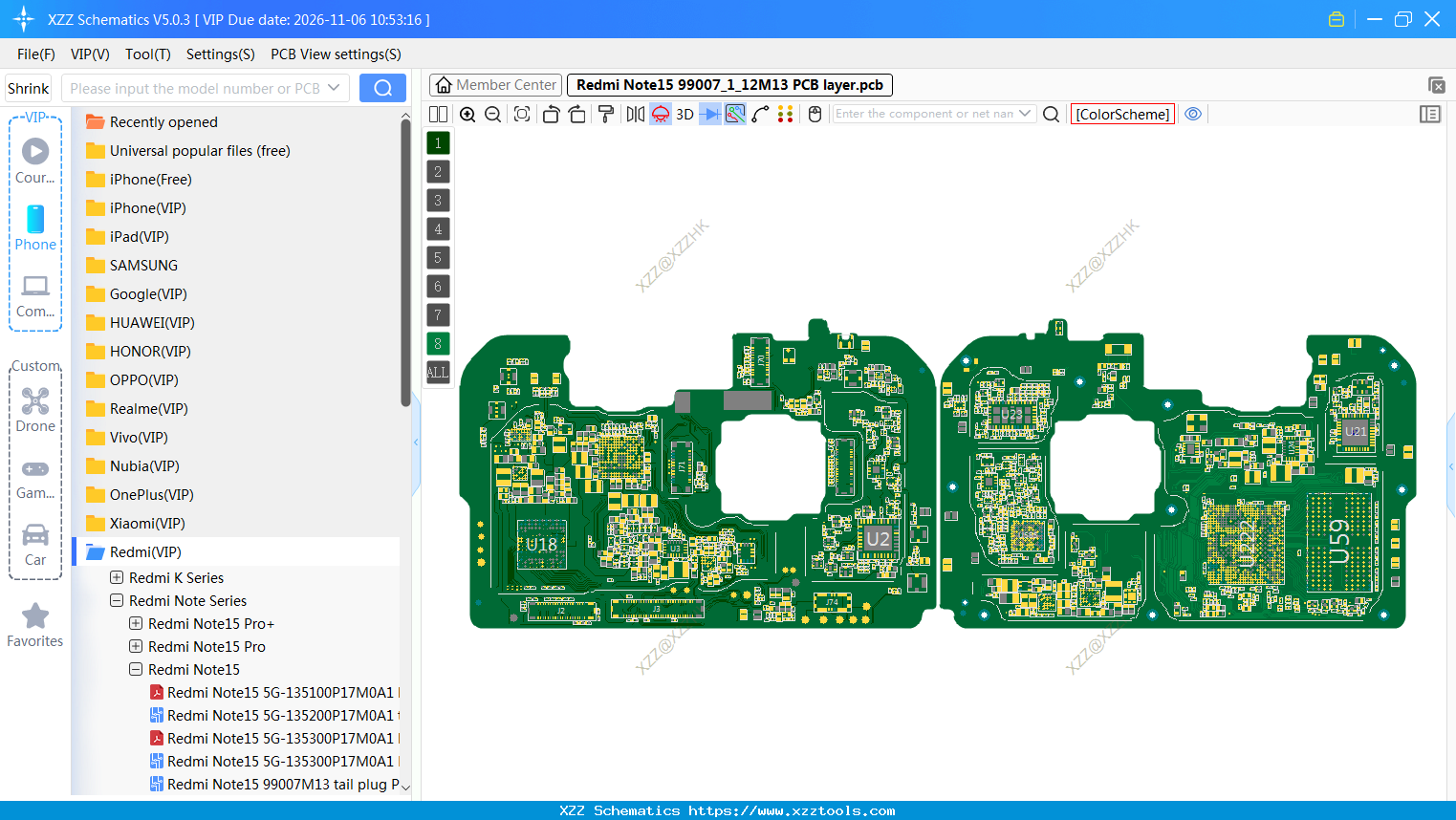
Task: Switch to 3D view mode
Action: (684, 114)
